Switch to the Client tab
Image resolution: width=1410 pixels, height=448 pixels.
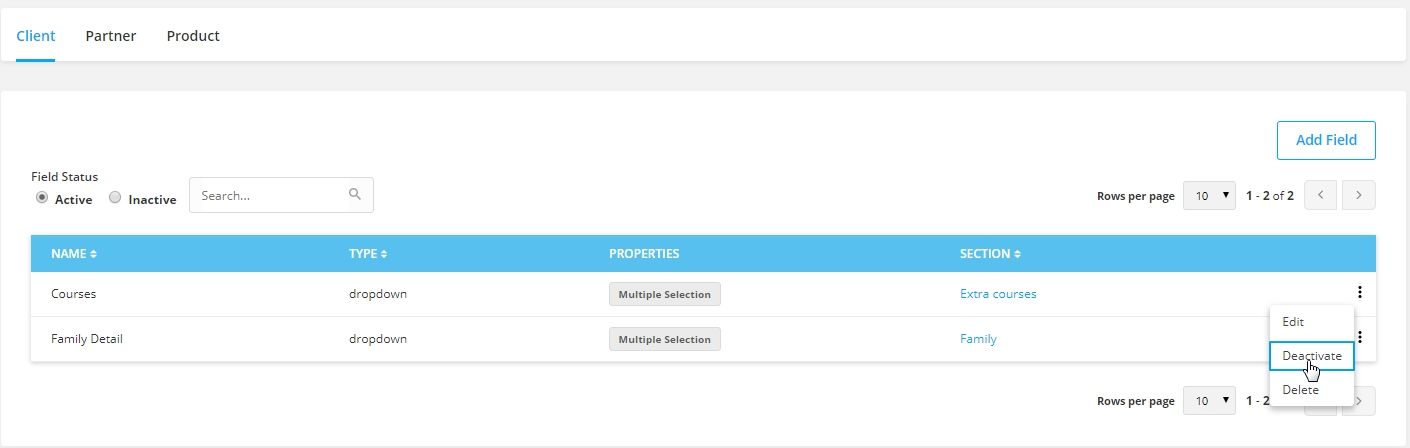(x=36, y=36)
